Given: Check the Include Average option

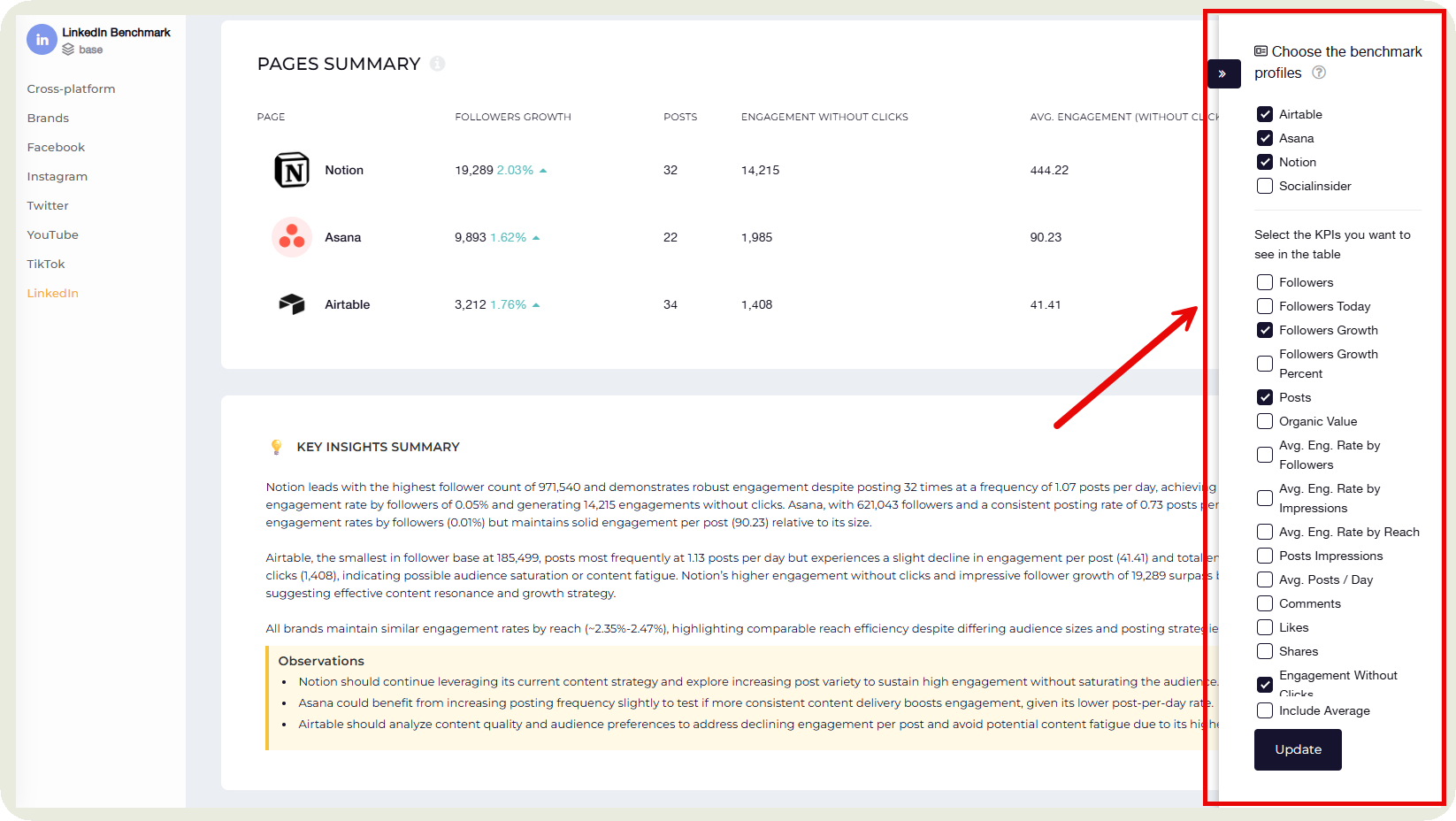Looking at the screenshot, I should 1264,710.
